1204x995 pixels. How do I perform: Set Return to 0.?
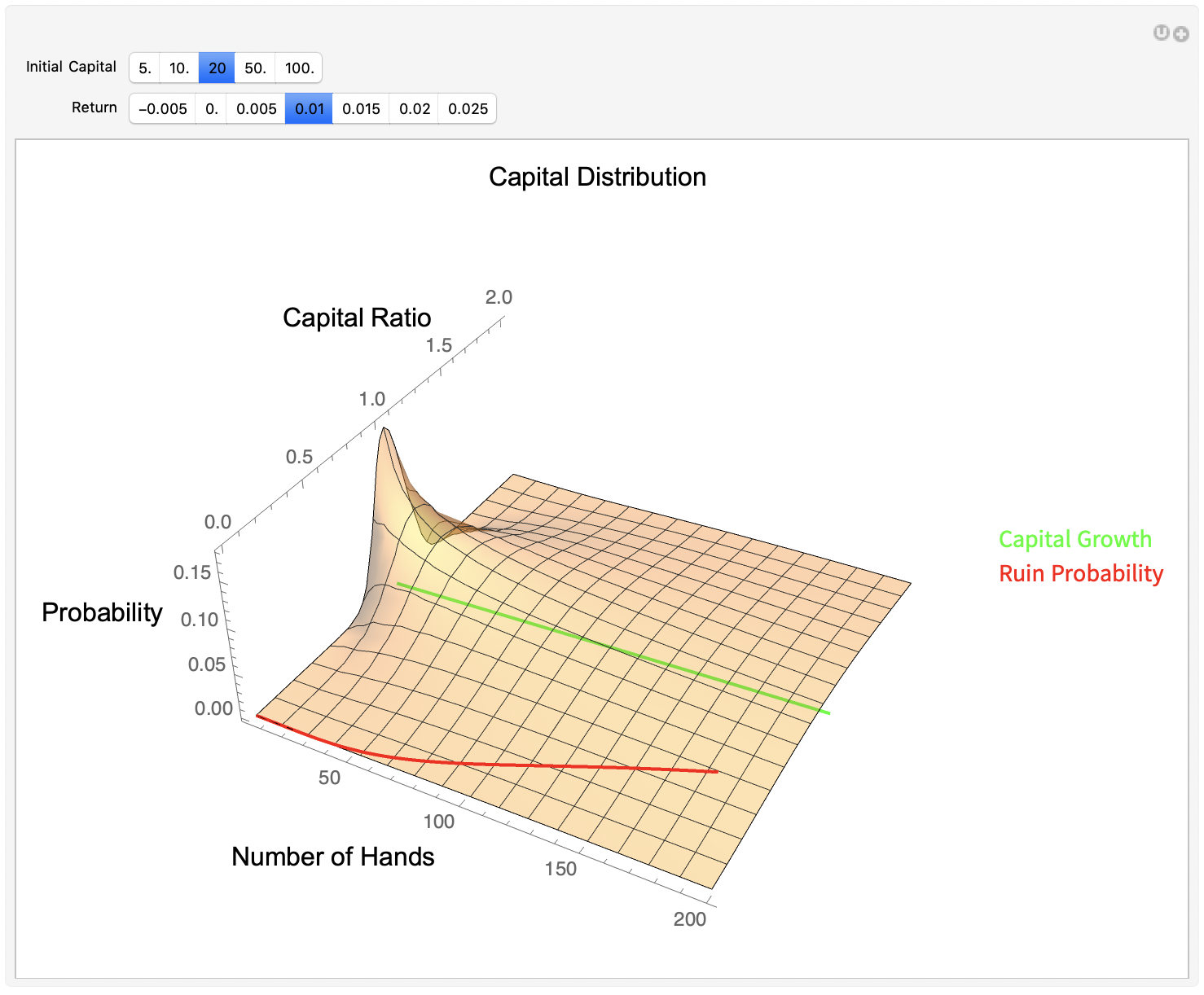pos(211,108)
